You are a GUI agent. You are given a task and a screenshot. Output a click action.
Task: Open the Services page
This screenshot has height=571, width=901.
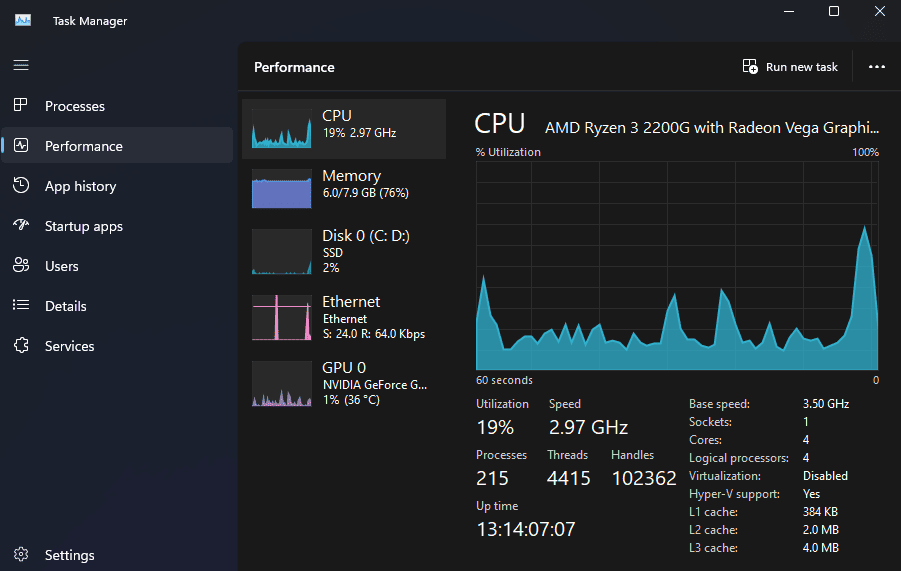coord(117,346)
